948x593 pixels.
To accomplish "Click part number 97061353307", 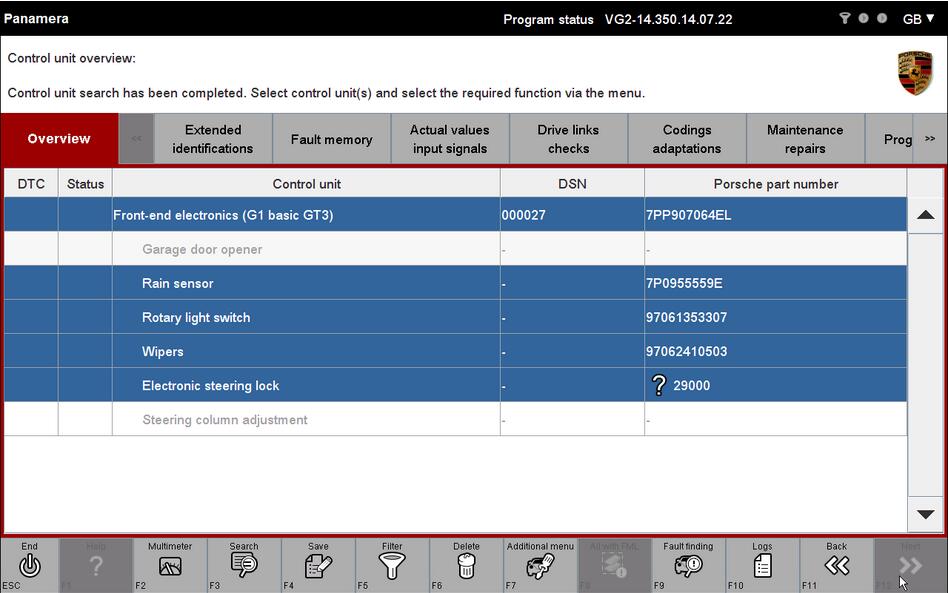I will tap(686, 317).
